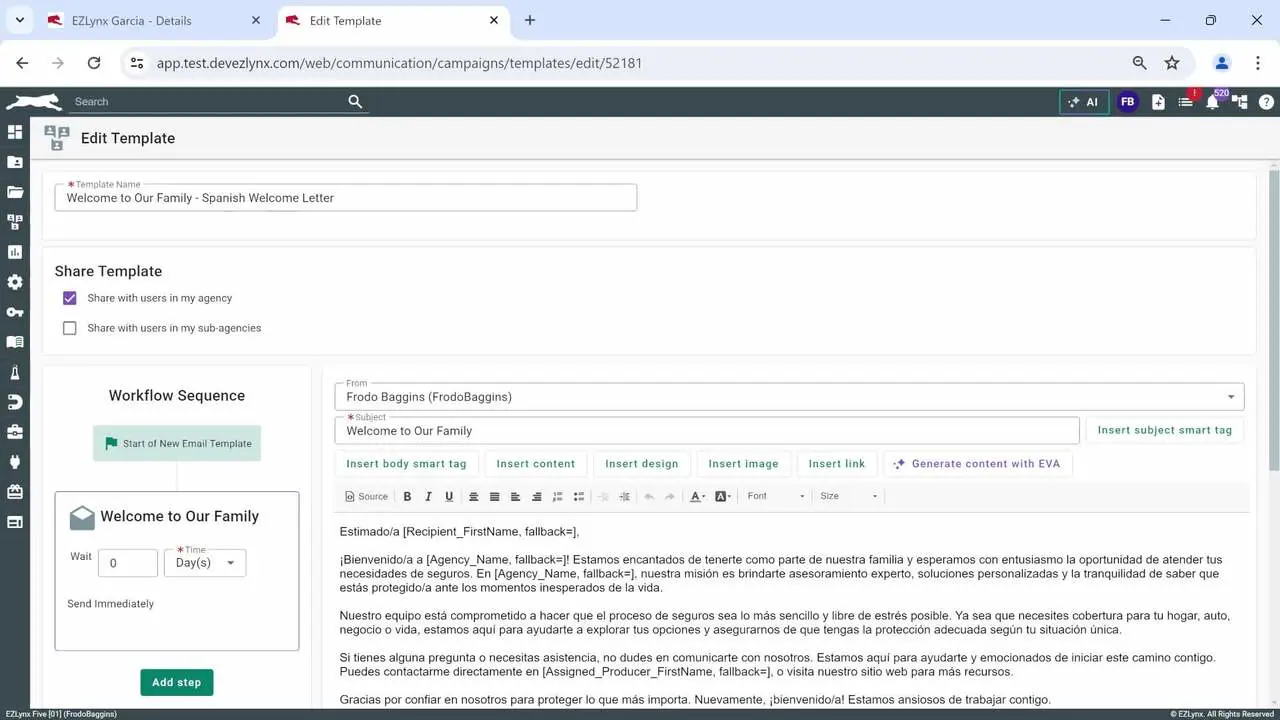Open the text color picker
The height and width of the screenshot is (720, 1280).
(x=698, y=496)
